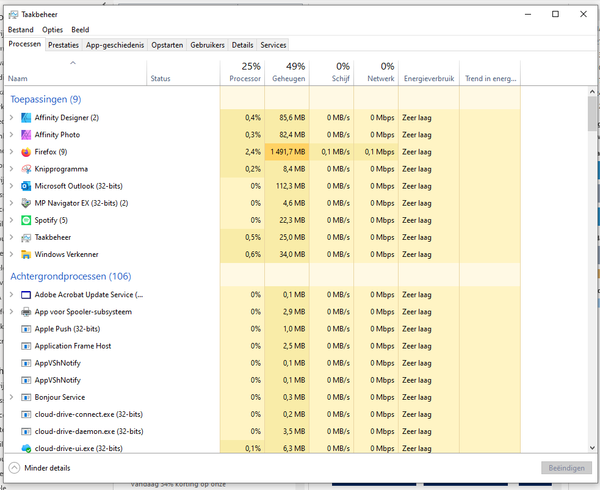Click the Knipprogramma scissors icon

[x=26, y=169]
